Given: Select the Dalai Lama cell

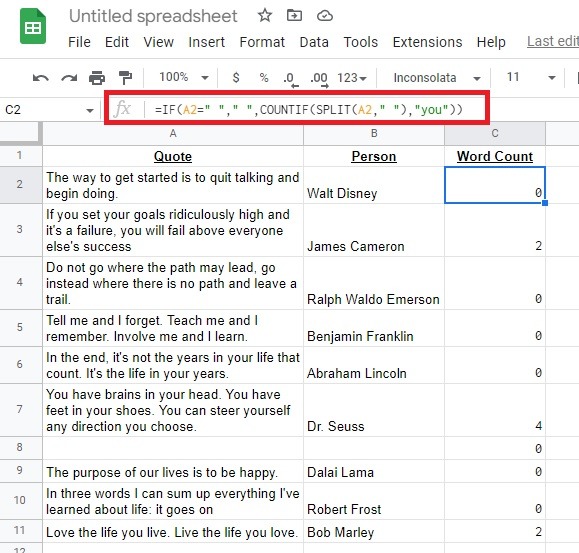Looking at the screenshot, I should point(374,471).
